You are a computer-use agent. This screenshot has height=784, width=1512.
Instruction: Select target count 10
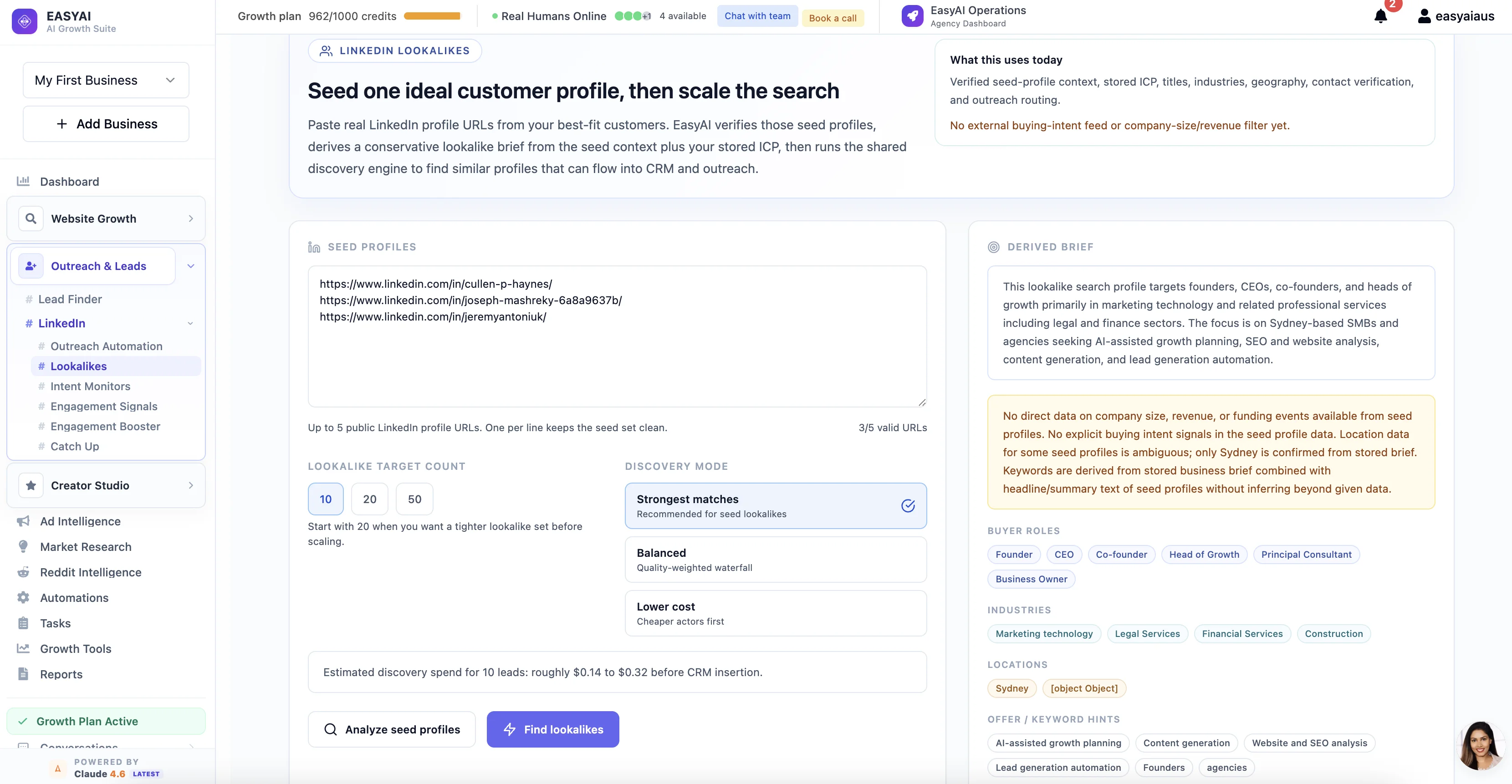[326, 499]
